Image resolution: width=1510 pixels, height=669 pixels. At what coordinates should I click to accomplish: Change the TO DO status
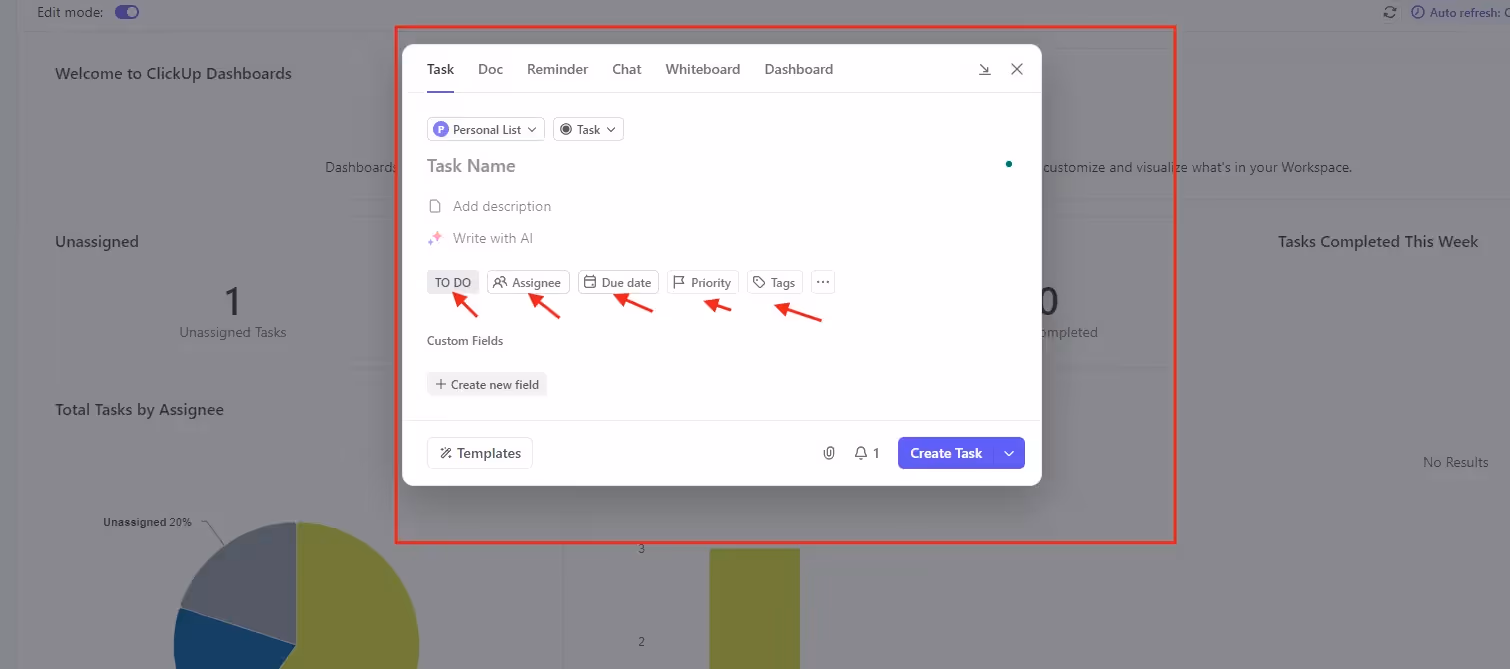pyautogui.click(x=453, y=283)
